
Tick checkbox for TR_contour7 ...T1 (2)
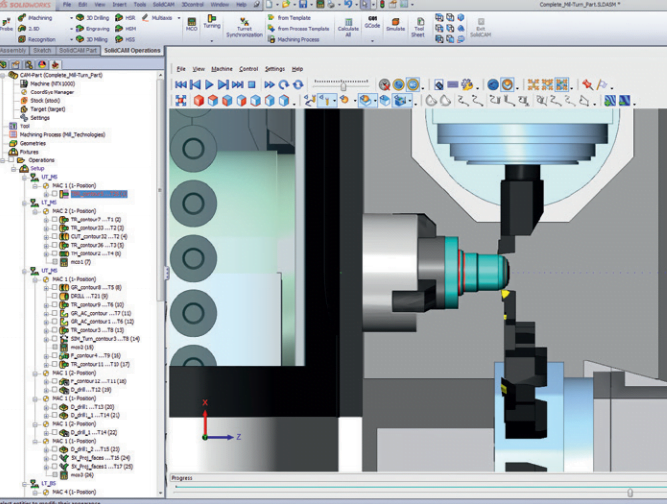[x=54, y=219]
